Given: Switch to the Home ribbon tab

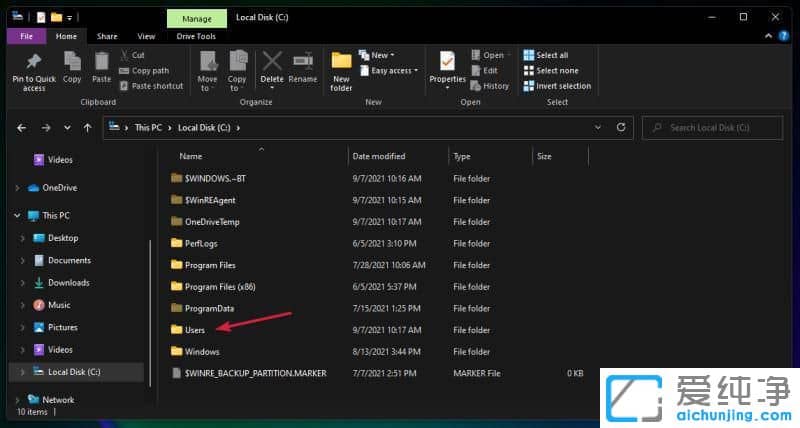Looking at the screenshot, I should coord(66,36).
